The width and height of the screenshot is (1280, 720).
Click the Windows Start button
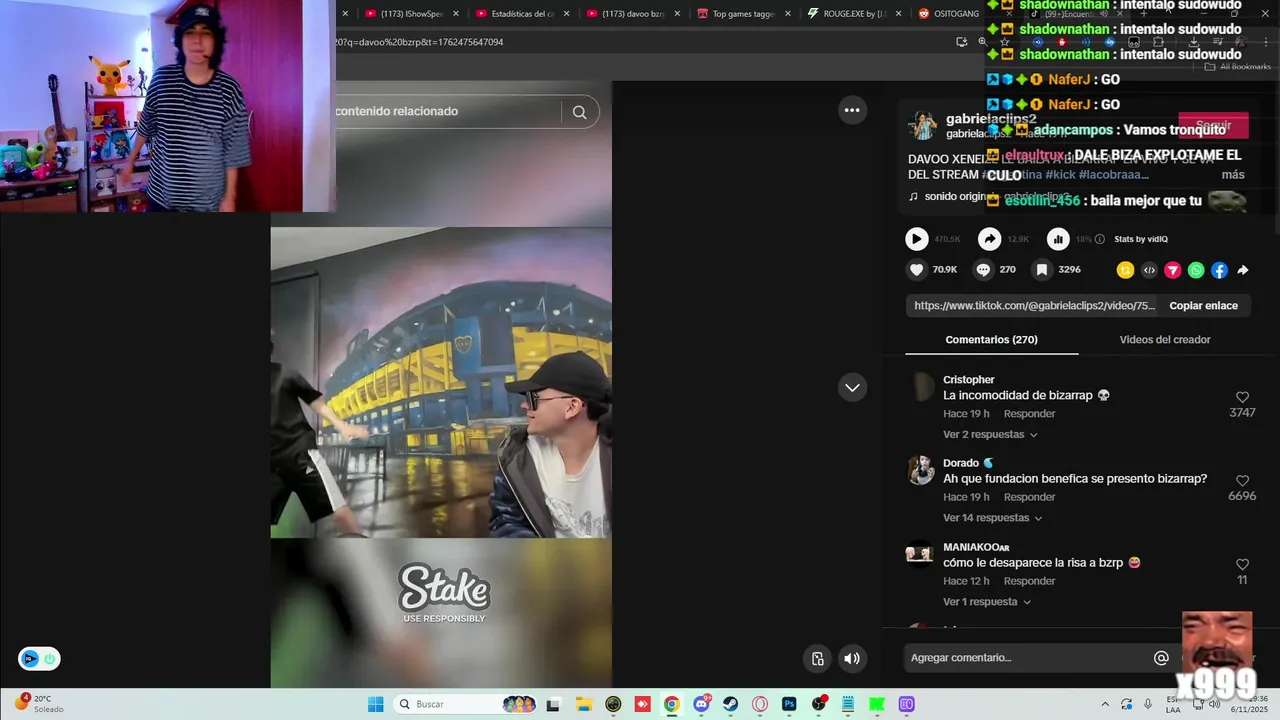376,704
